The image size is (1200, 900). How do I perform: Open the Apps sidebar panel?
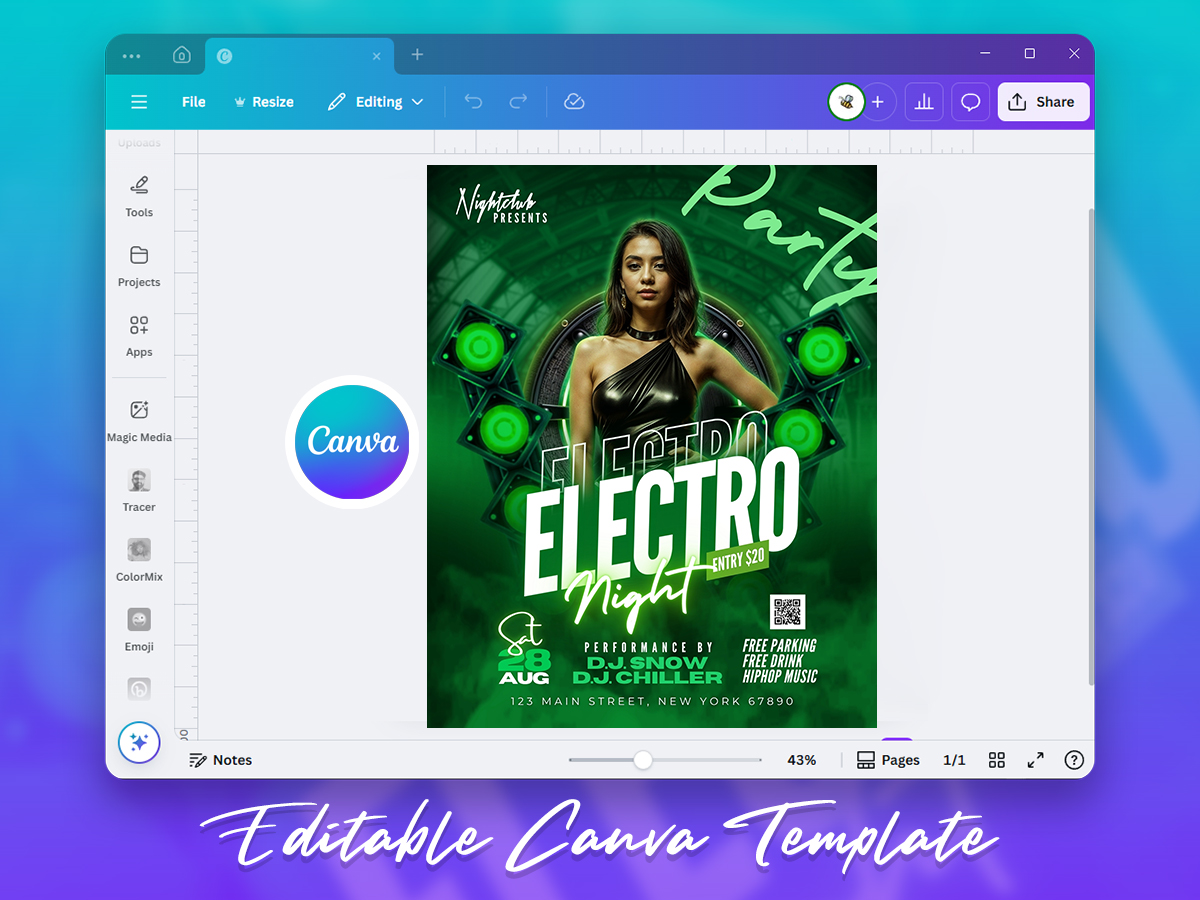pyautogui.click(x=139, y=337)
